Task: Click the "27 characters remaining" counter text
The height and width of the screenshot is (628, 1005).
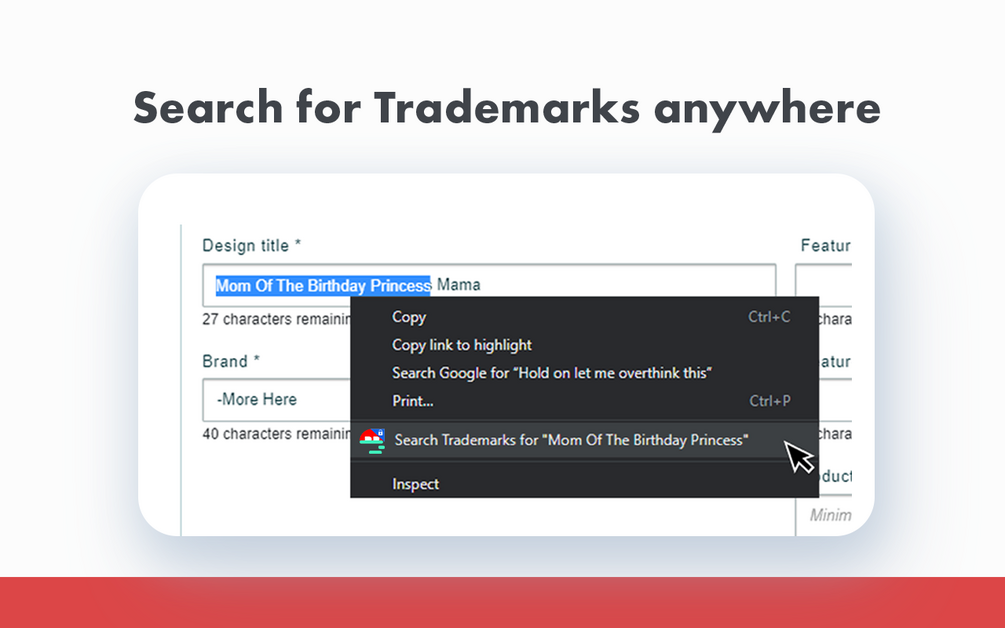Action: pyautogui.click(x=276, y=319)
